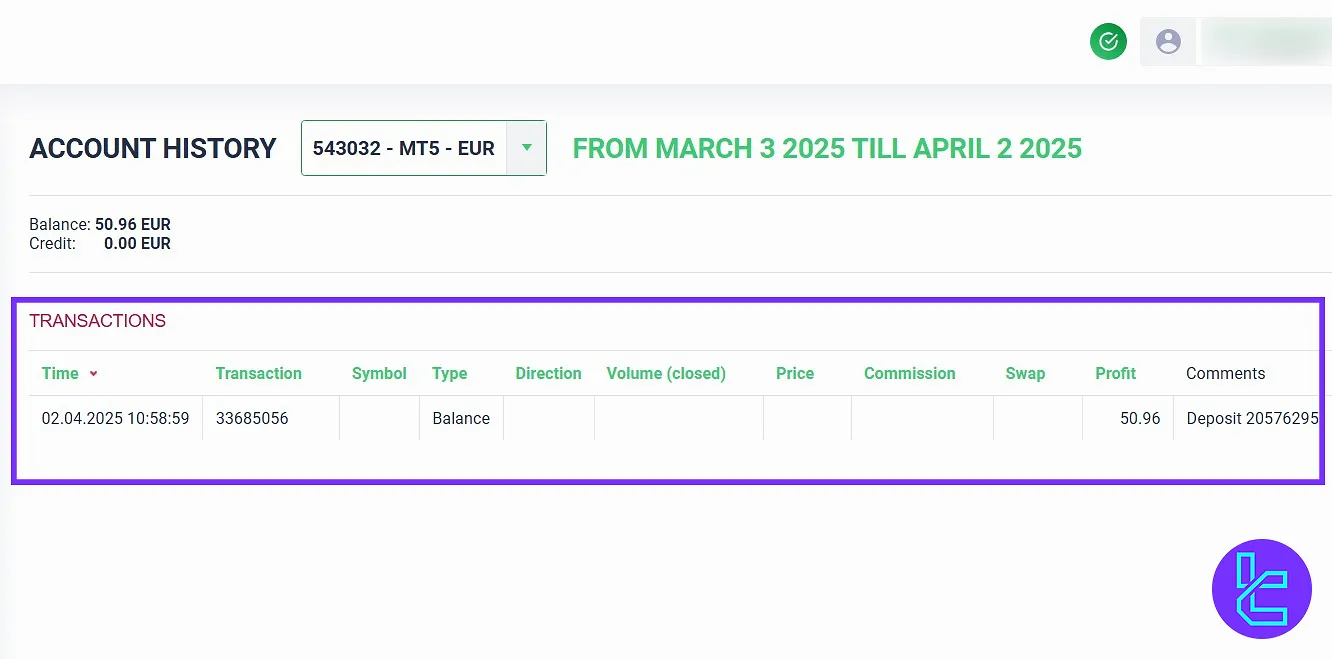The height and width of the screenshot is (659, 1332).
Task: Click the date range heading link
Action: (x=827, y=148)
